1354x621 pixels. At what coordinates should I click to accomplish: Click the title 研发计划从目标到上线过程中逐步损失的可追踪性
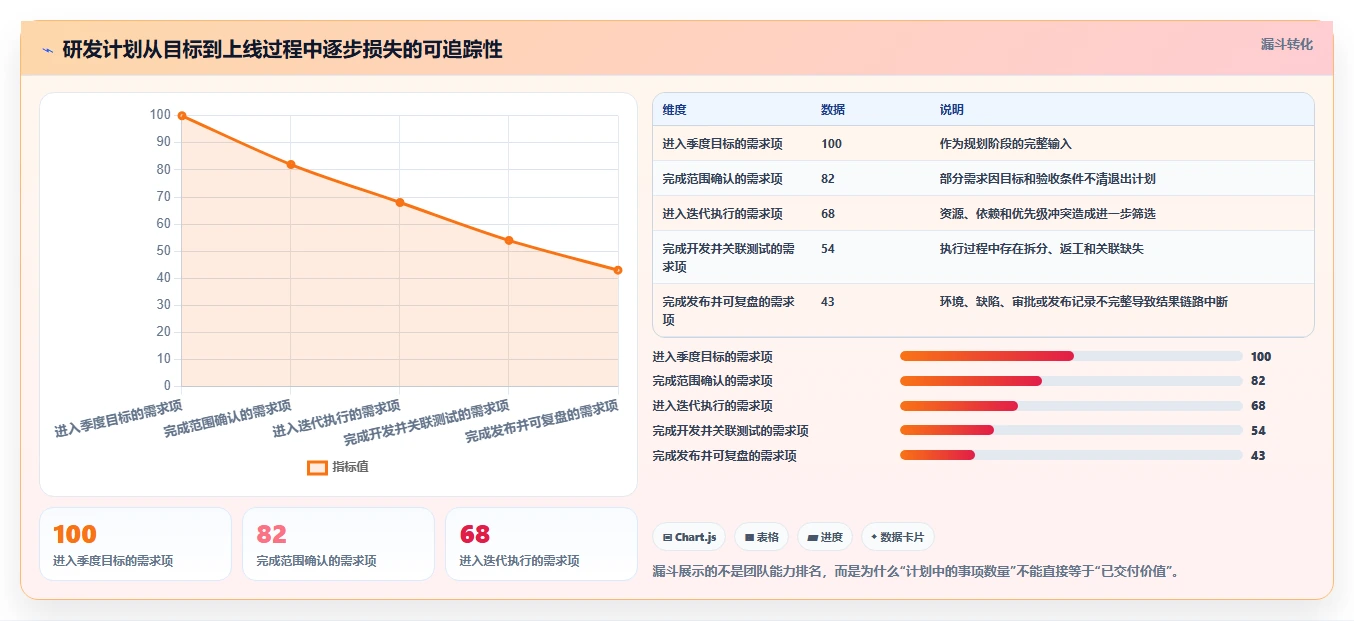[x=282, y=49]
